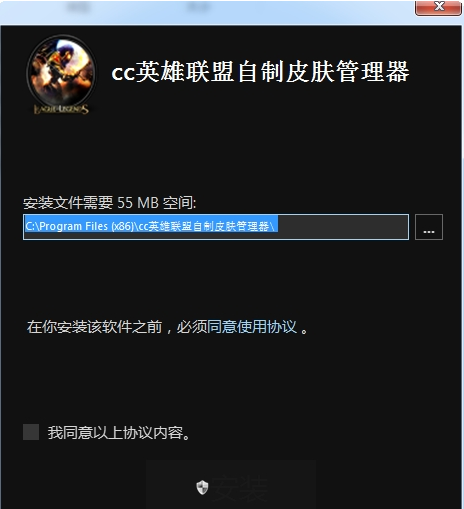Image resolution: width=464 pixels, height=509 pixels.
Task: Tick the agreement checkbox square
Action: click(x=31, y=432)
